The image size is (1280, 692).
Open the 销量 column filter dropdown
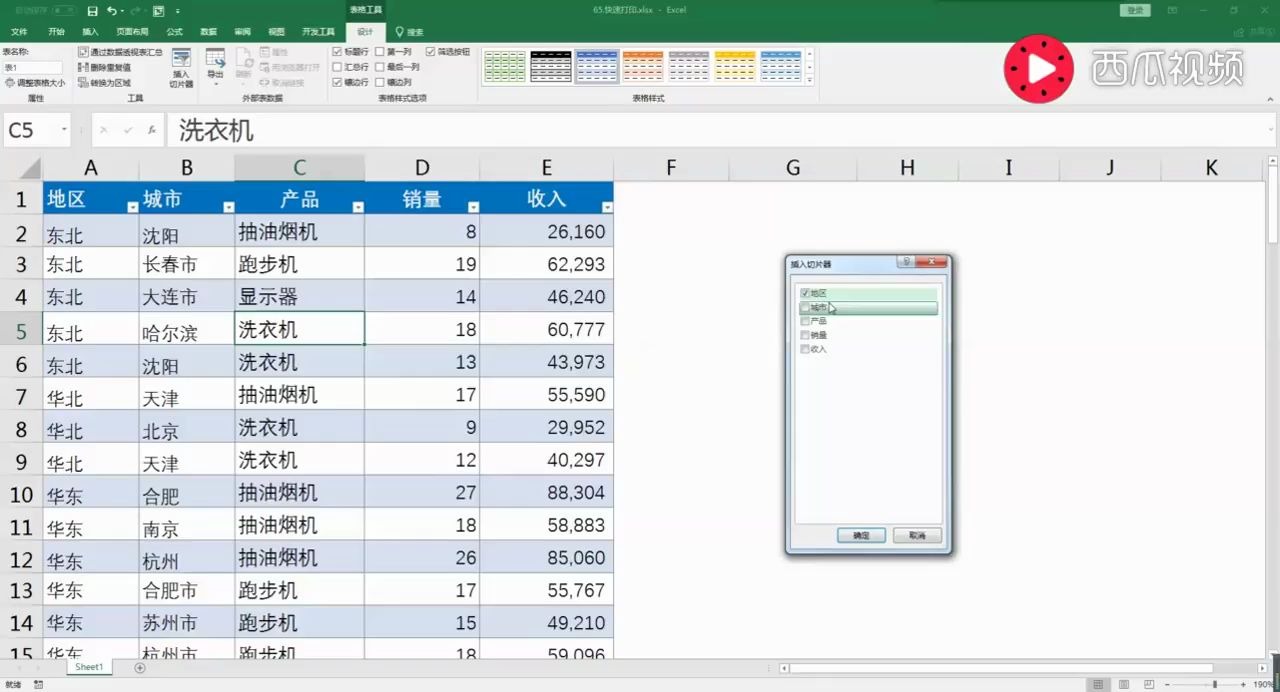tap(473, 207)
